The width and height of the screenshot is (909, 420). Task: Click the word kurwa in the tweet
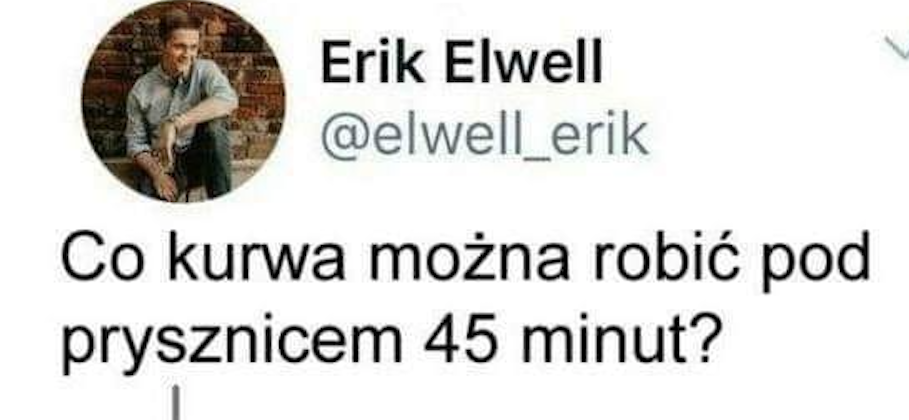(256, 258)
